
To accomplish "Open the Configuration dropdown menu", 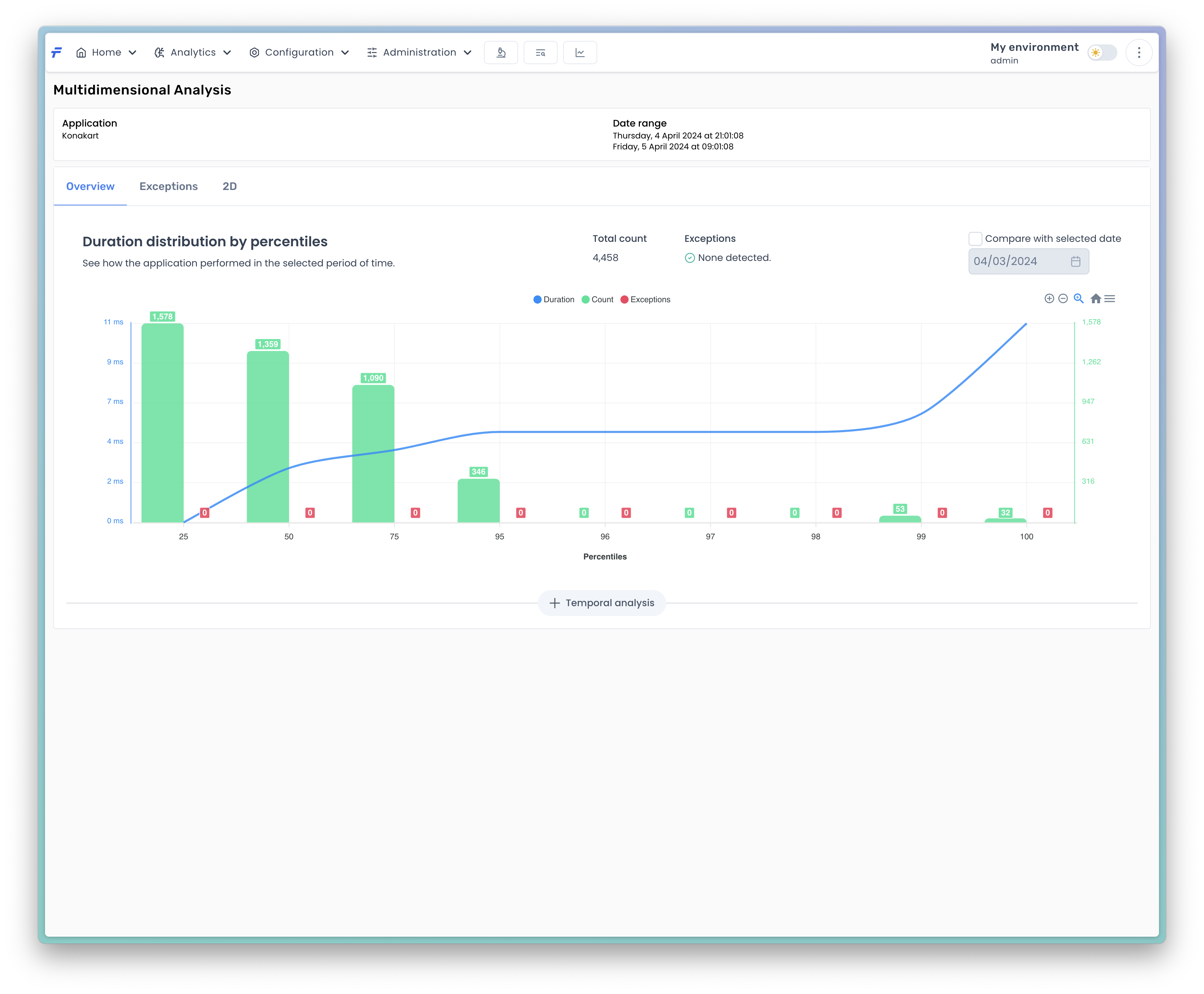I will point(299,53).
